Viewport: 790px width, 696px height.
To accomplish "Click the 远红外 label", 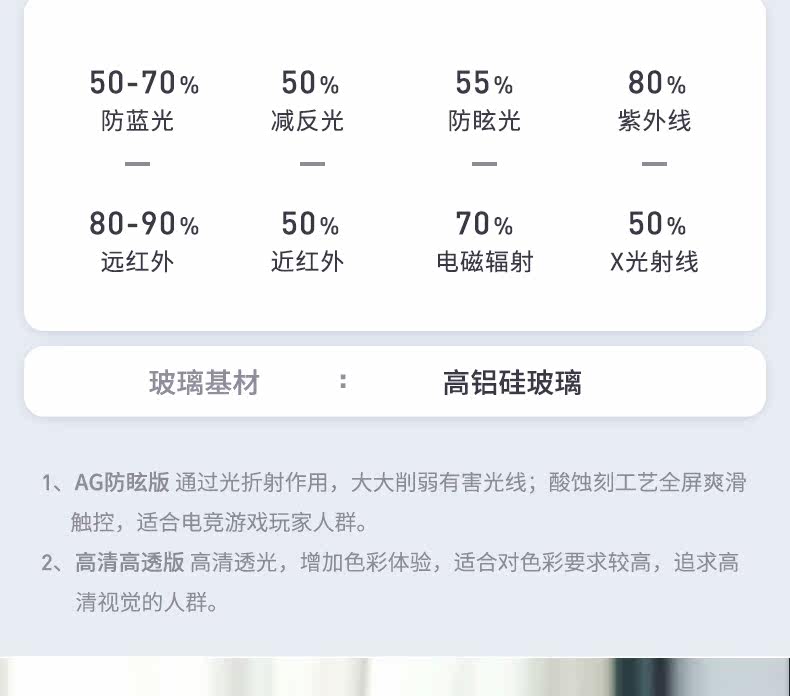I will (138, 262).
